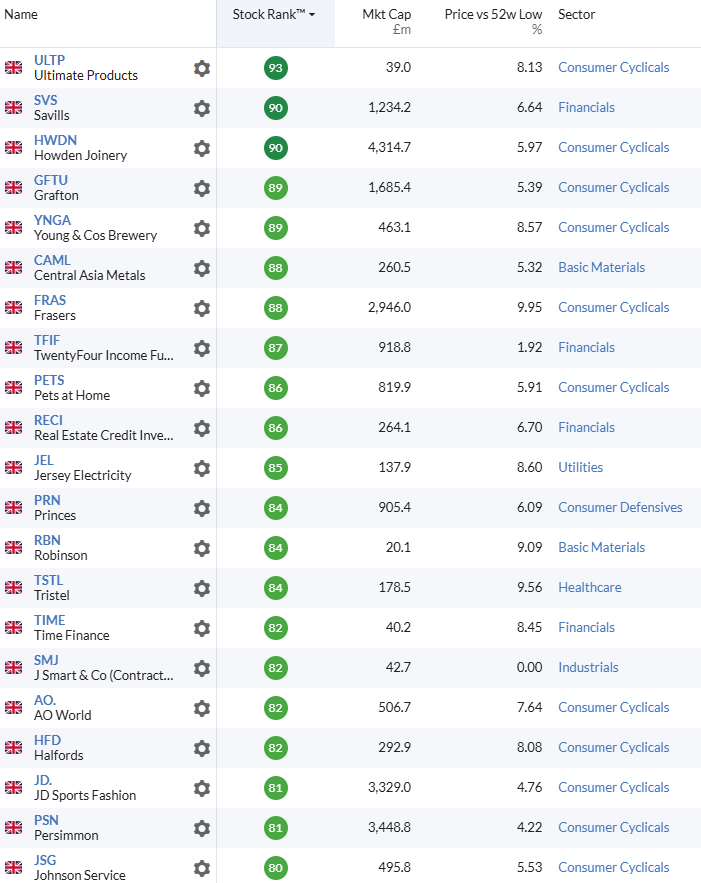Expand the Stock Rank sort dropdown arrow
The width and height of the screenshot is (701, 883).
(312, 15)
